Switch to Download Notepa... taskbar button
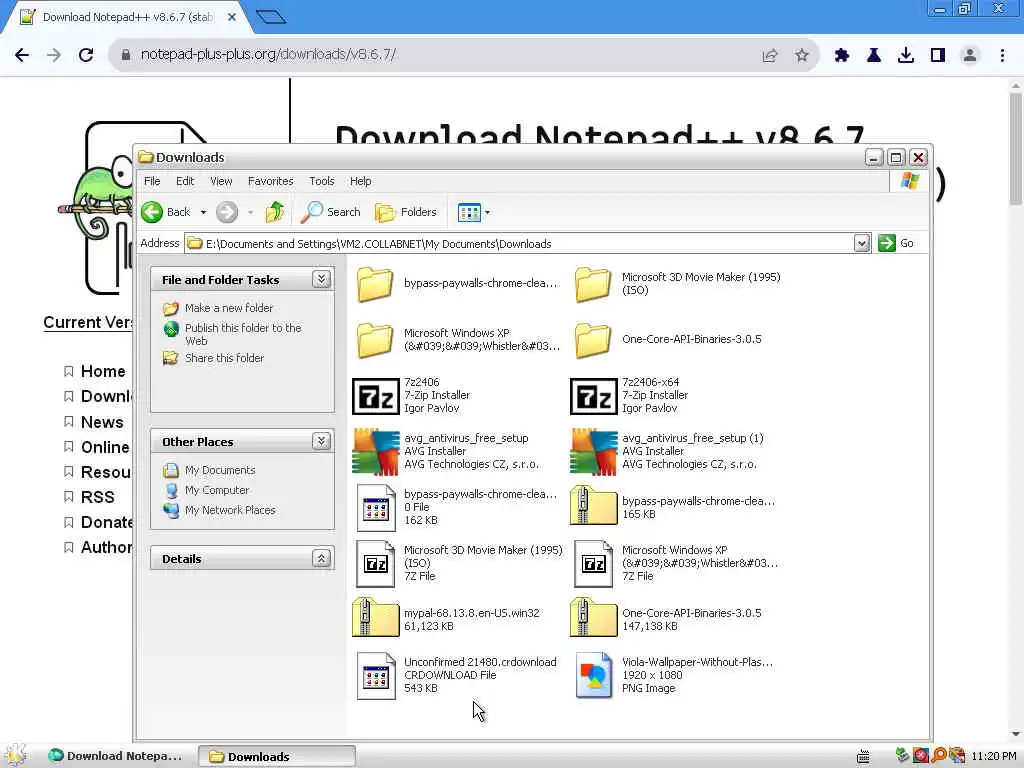 (119, 756)
